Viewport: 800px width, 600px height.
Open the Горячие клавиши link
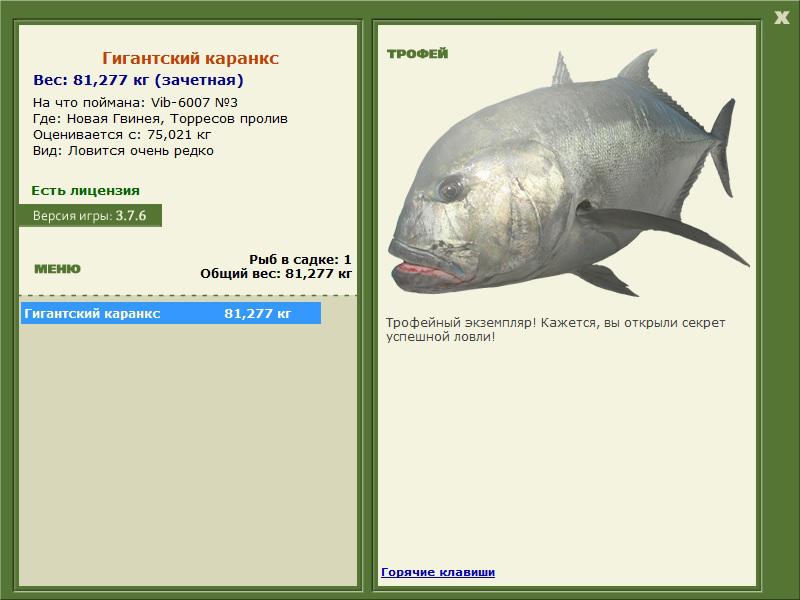coord(438,572)
